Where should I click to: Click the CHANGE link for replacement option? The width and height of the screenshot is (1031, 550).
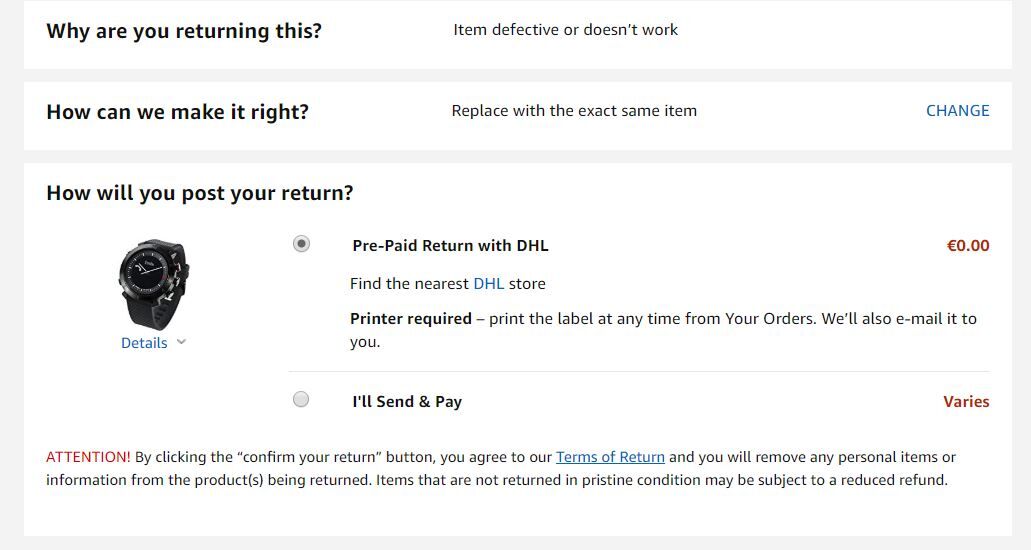point(957,111)
